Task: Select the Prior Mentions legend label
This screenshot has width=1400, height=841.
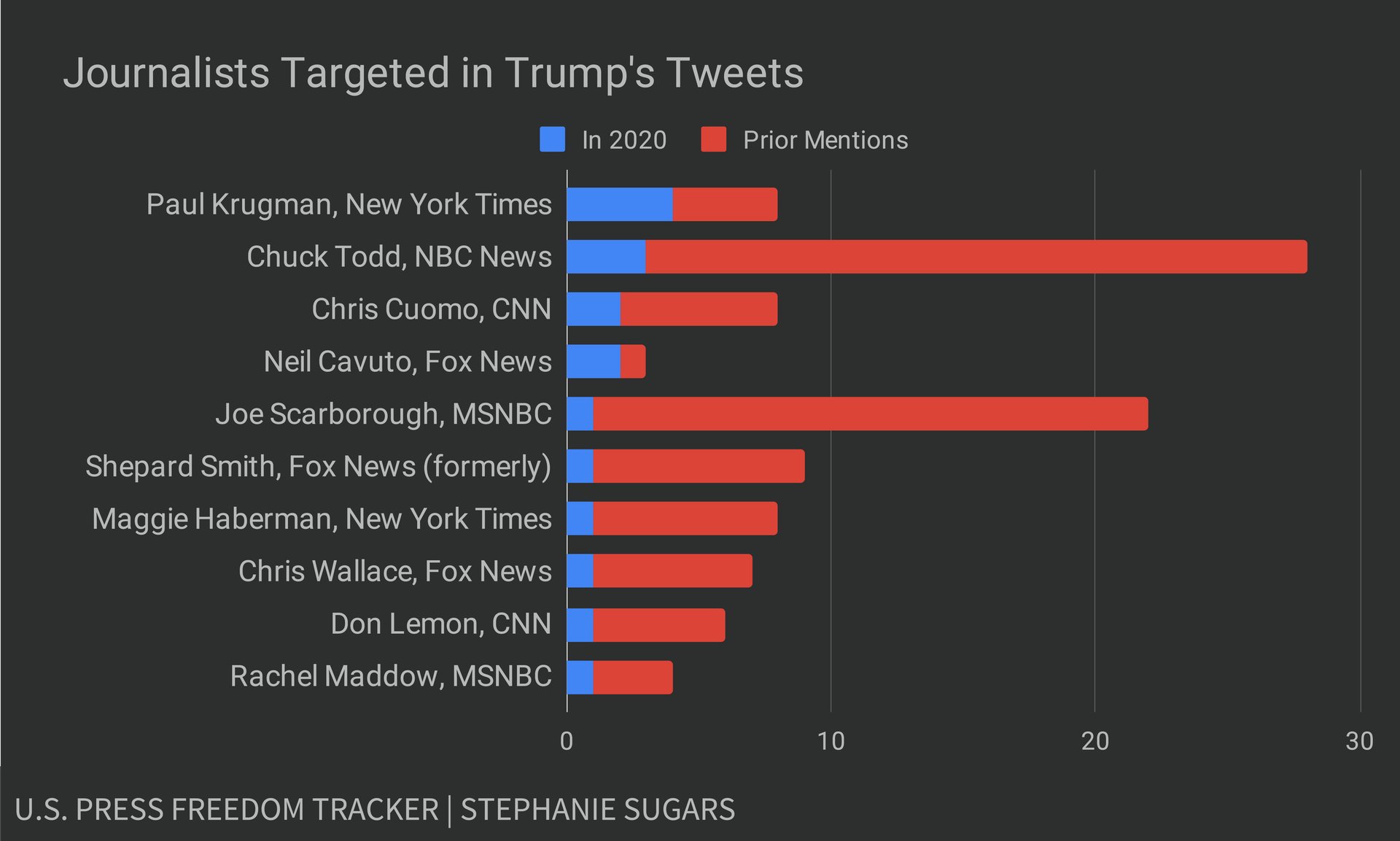Action: (x=825, y=140)
